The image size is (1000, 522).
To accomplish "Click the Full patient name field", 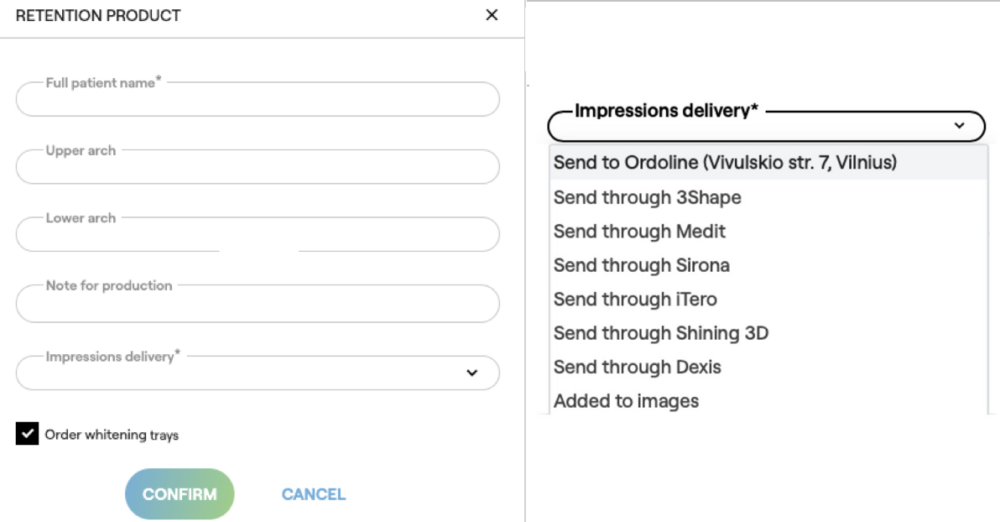I will 257,100.
